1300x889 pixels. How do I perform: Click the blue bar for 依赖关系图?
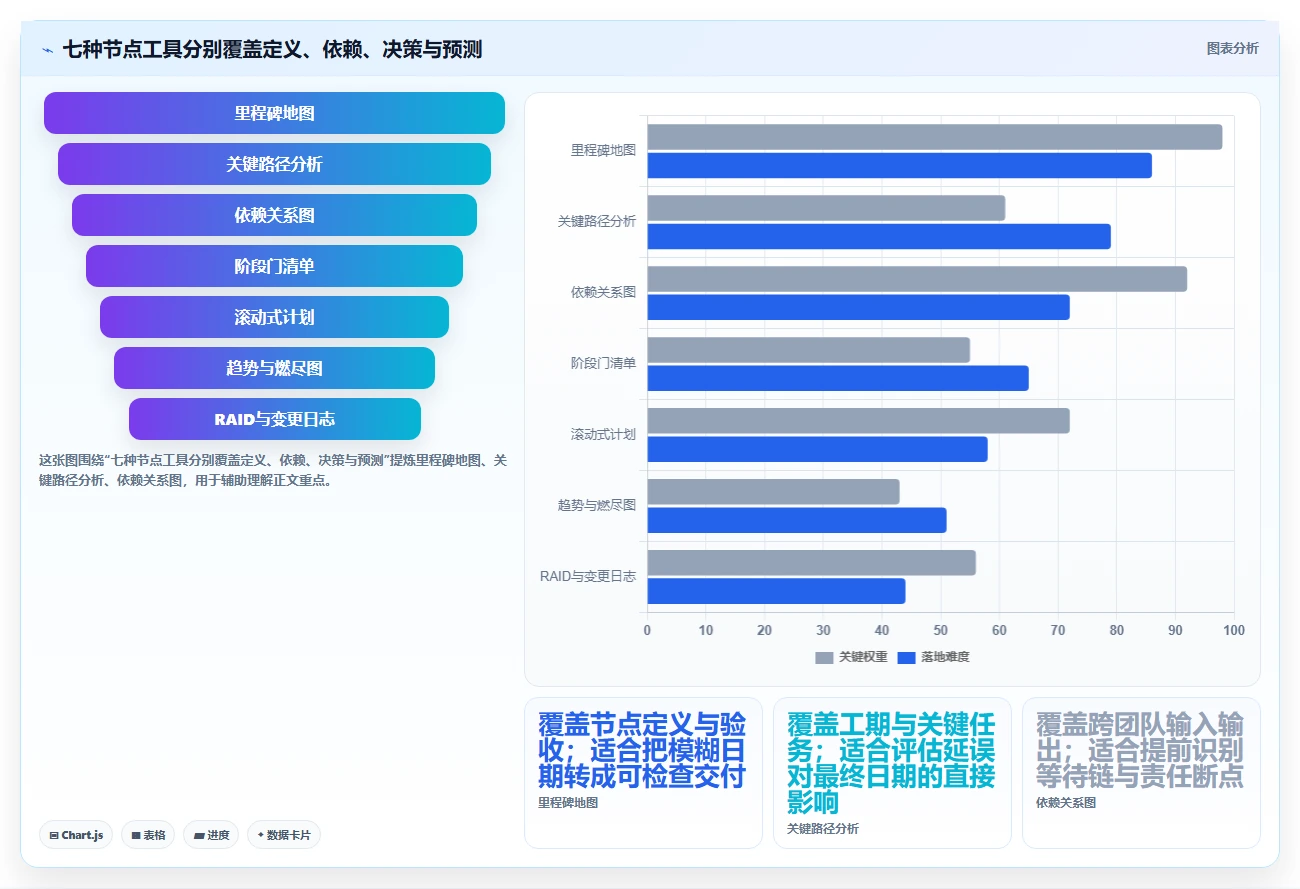click(x=858, y=307)
